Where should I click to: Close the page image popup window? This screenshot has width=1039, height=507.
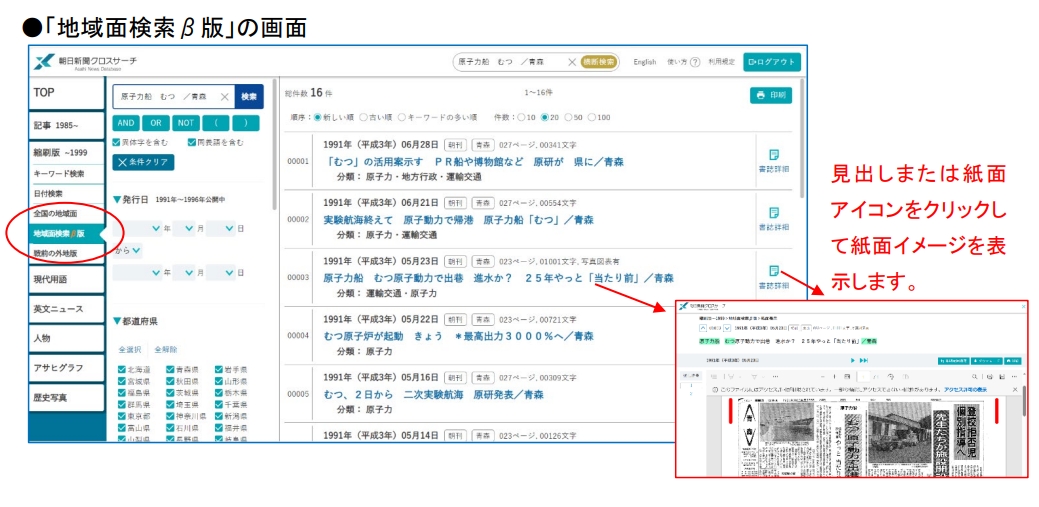pos(1022,306)
